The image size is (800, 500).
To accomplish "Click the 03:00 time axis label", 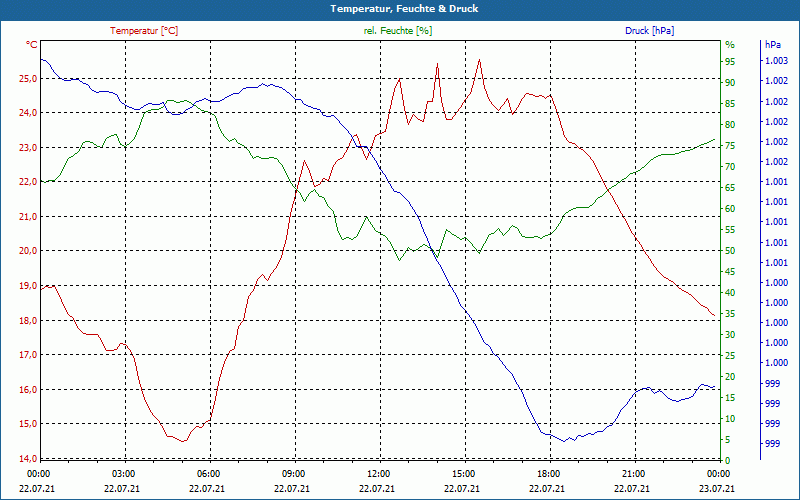I will tap(123, 474).
